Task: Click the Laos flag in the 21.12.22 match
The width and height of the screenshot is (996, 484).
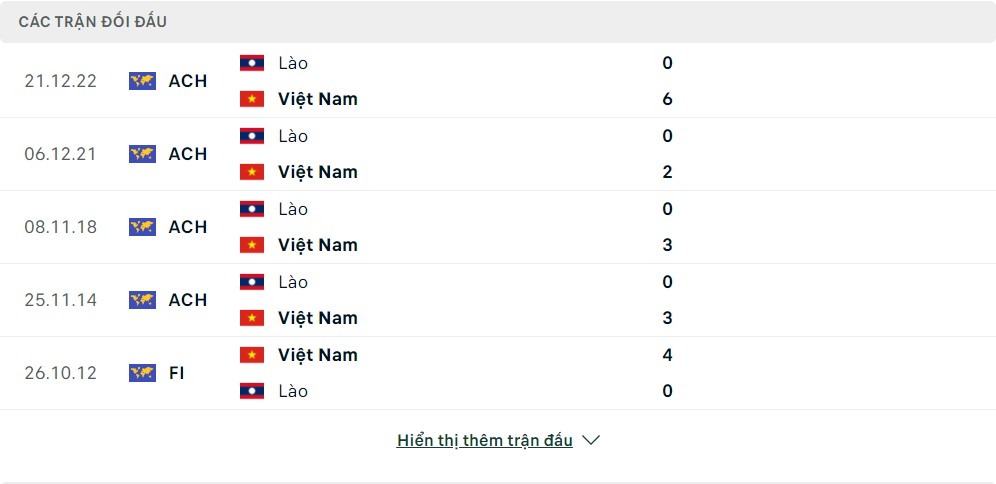Action: (x=252, y=63)
